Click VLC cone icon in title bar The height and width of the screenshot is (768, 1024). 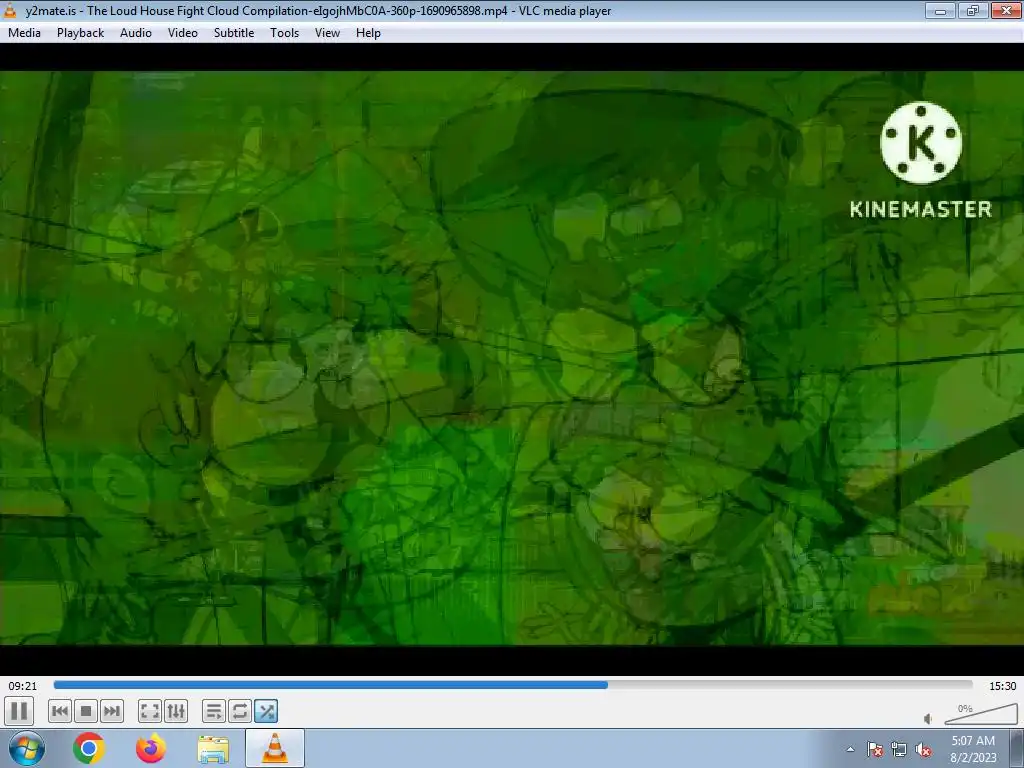[10, 10]
